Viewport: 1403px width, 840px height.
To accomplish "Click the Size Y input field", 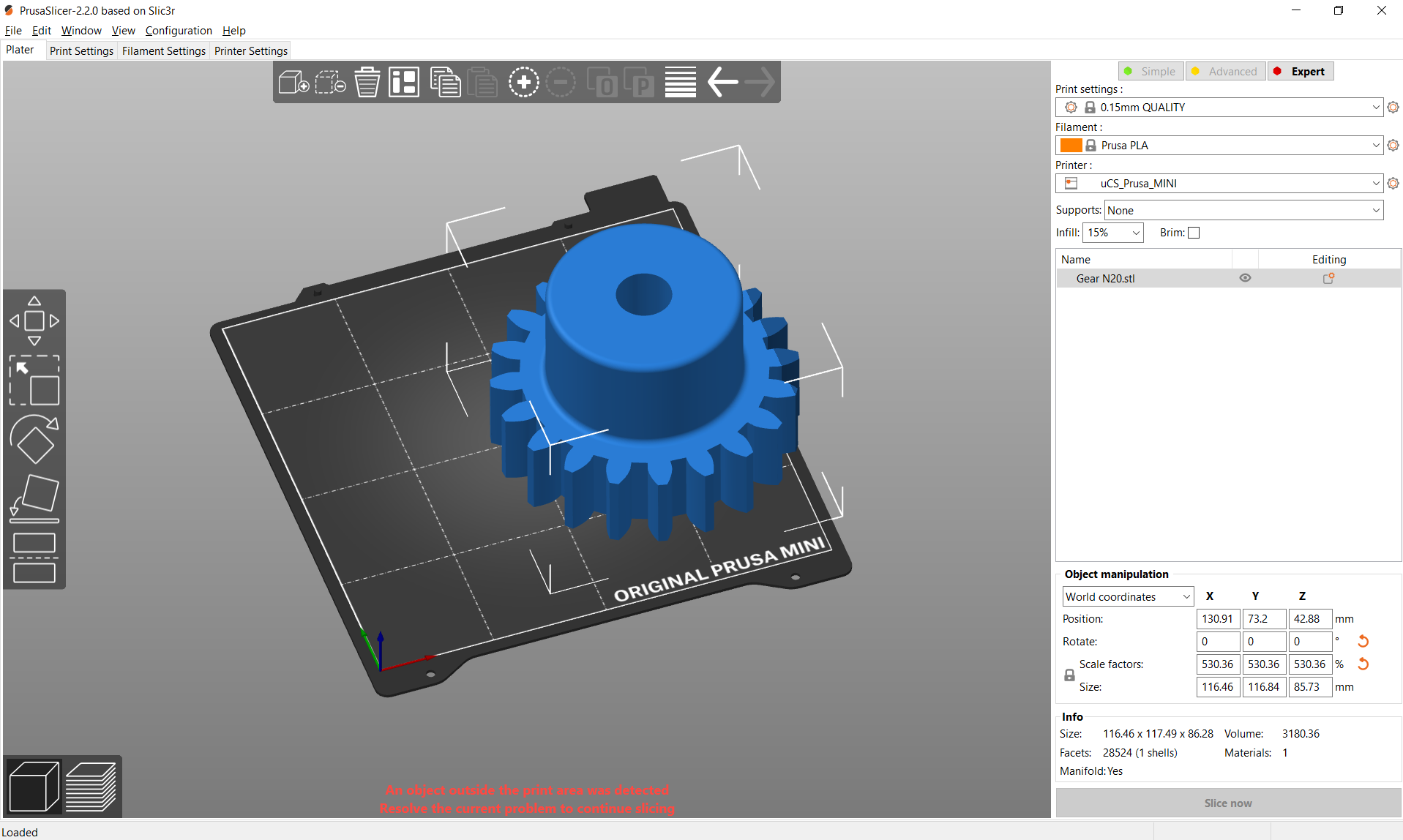I will pyautogui.click(x=1264, y=687).
